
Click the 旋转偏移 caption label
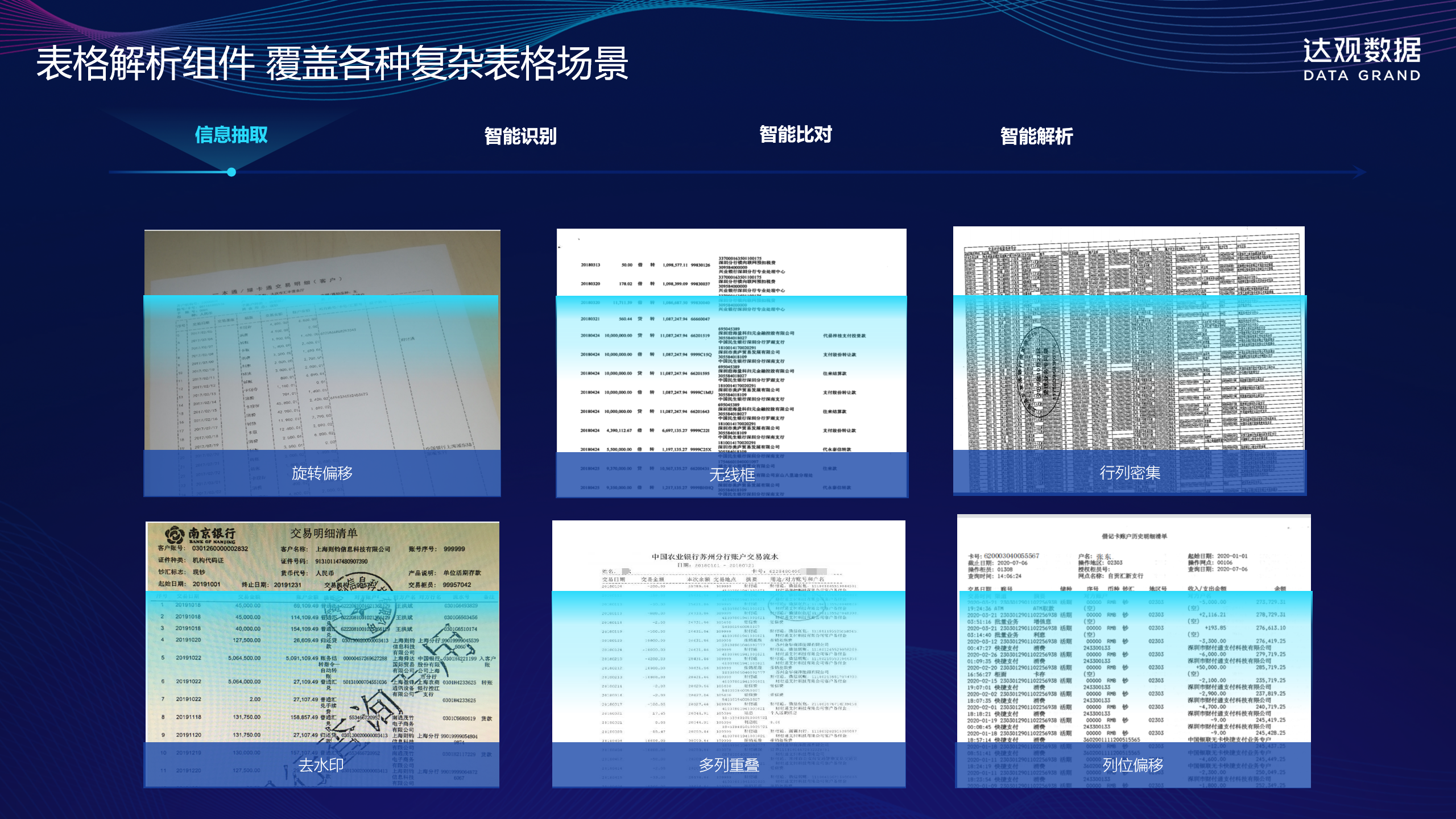point(322,473)
